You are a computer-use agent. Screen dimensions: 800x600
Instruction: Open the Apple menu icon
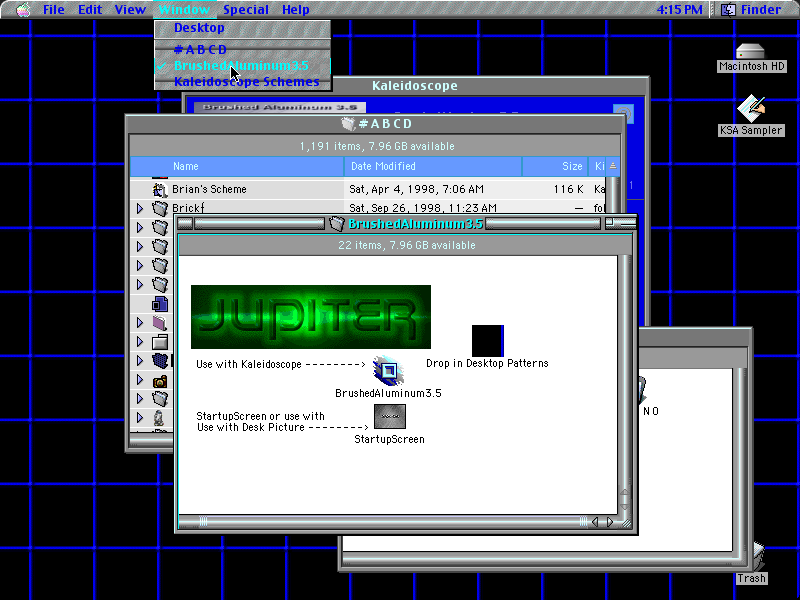[23, 10]
